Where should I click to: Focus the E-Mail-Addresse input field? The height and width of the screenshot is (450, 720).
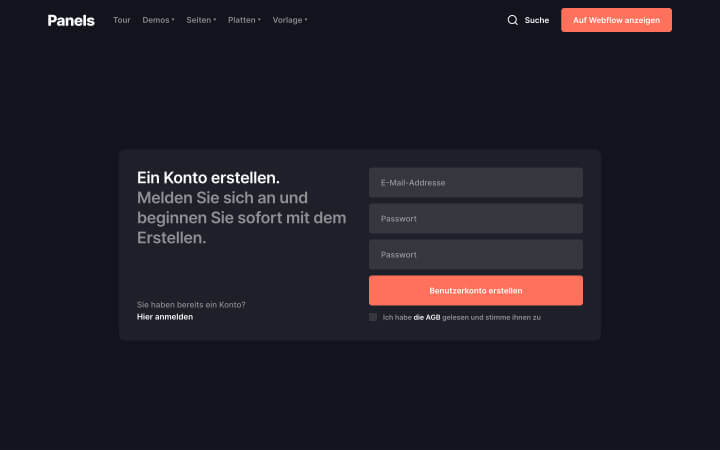[x=476, y=182]
